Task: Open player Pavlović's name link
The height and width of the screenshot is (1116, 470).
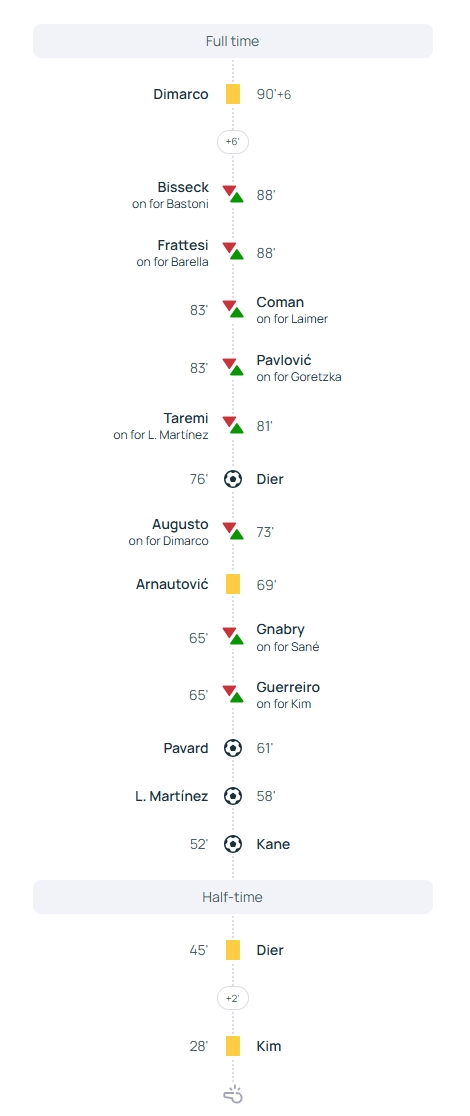Action: point(284,360)
